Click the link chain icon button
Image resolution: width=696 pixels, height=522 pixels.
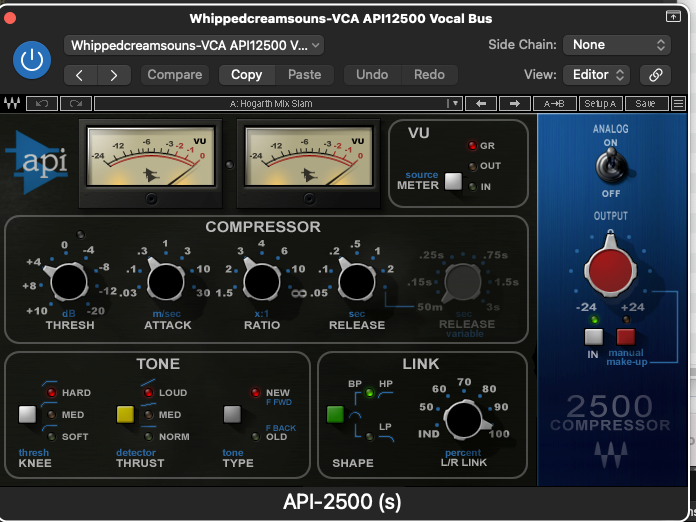click(x=655, y=75)
